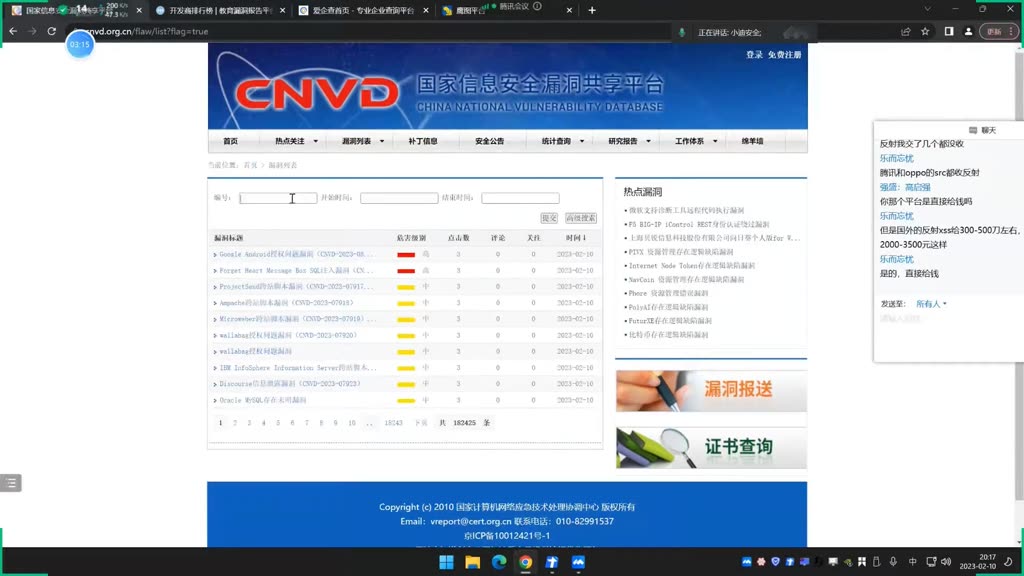The height and width of the screenshot is (576, 1024).
Task: Jump to last page 18243
Action: tap(393, 423)
